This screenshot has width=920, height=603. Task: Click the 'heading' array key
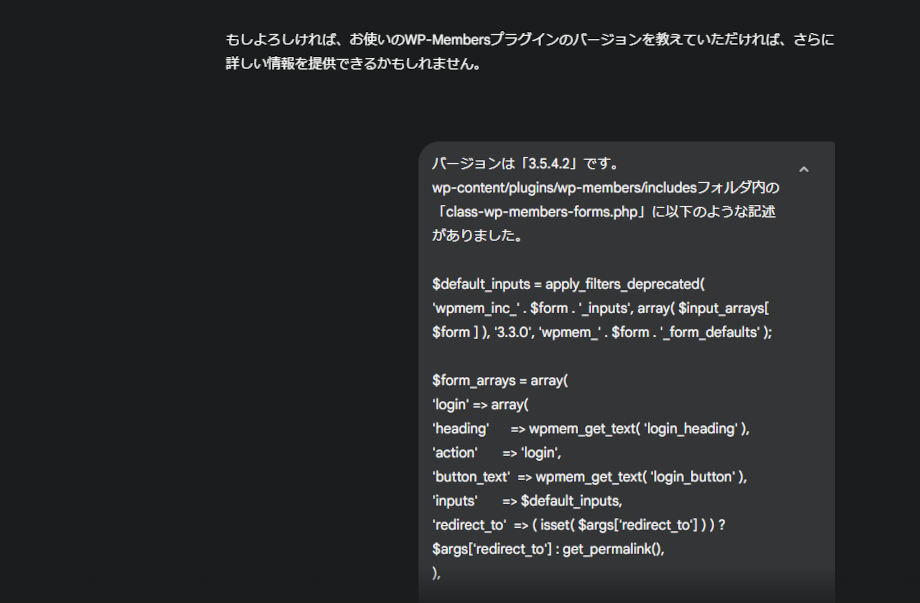pos(460,429)
